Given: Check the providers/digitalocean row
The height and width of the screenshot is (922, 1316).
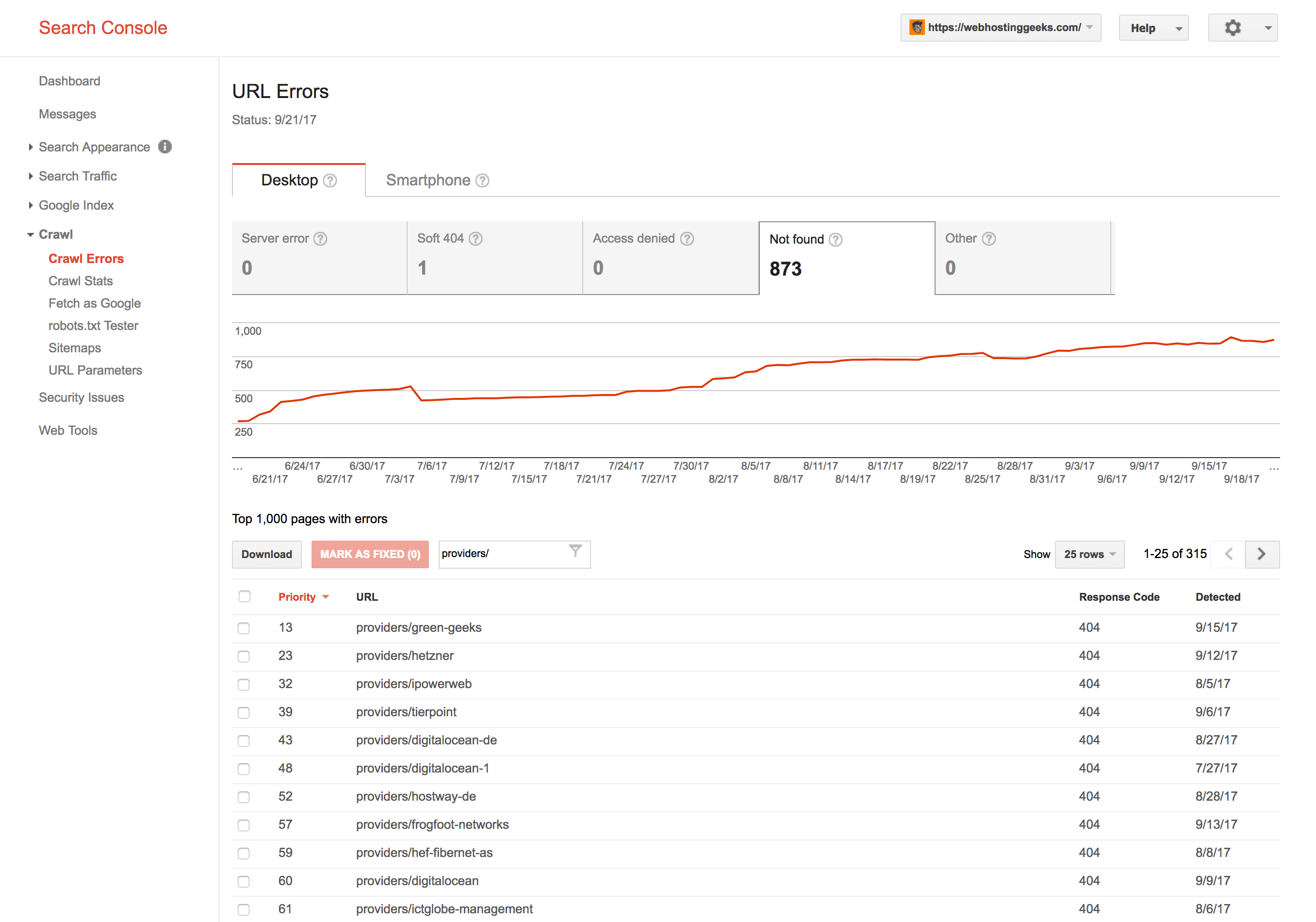Looking at the screenshot, I should 244,881.
